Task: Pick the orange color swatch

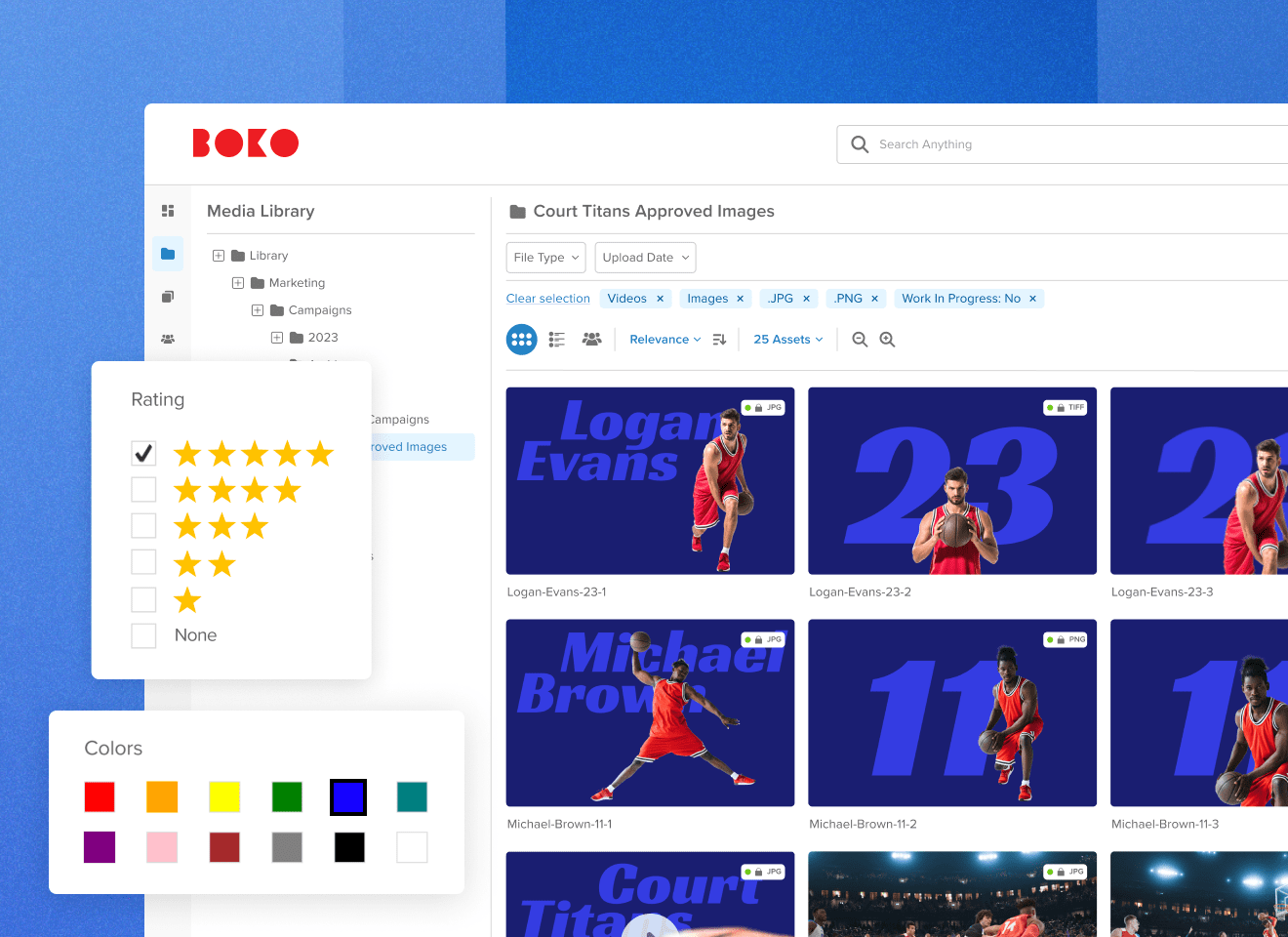Action: [x=162, y=797]
